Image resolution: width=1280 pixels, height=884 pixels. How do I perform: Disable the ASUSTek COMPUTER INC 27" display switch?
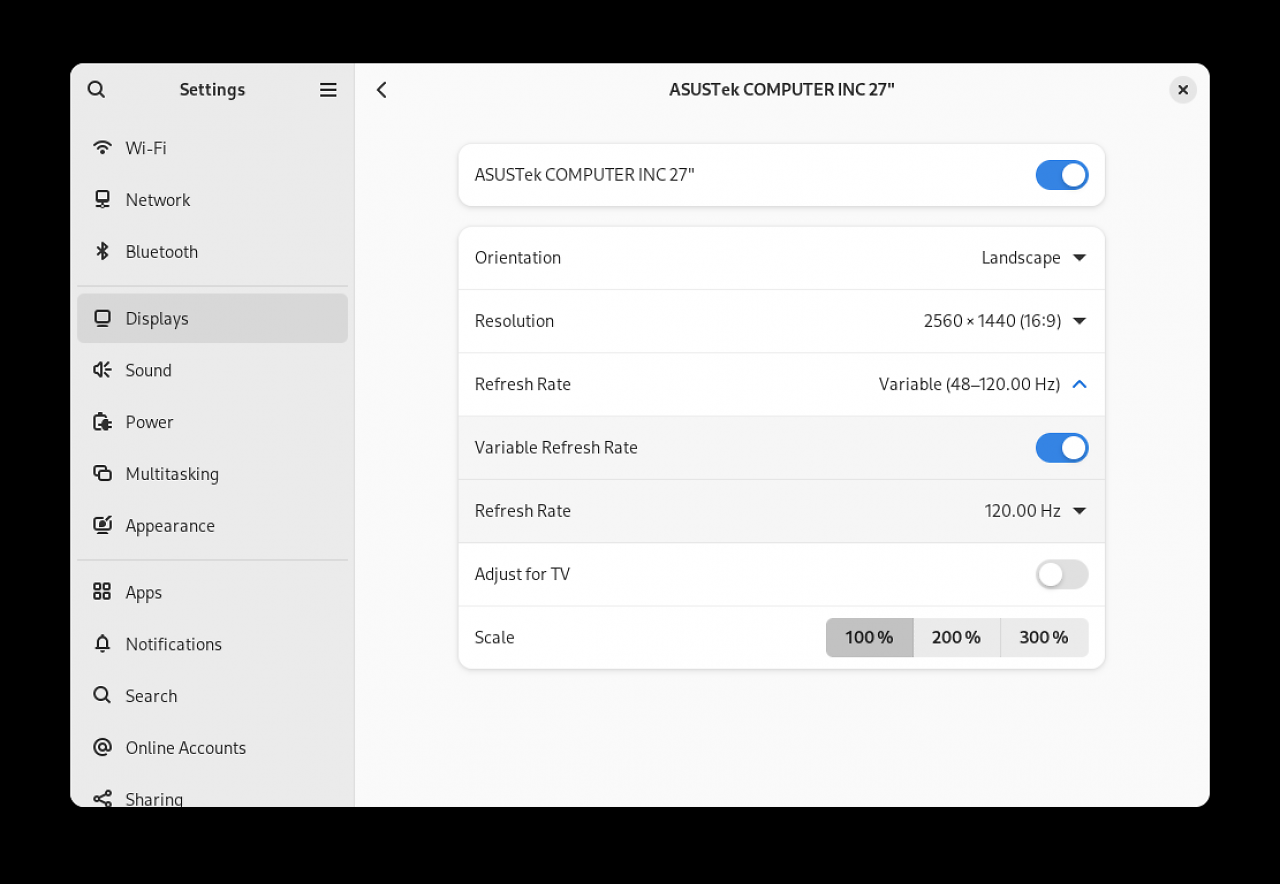point(1062,175)
